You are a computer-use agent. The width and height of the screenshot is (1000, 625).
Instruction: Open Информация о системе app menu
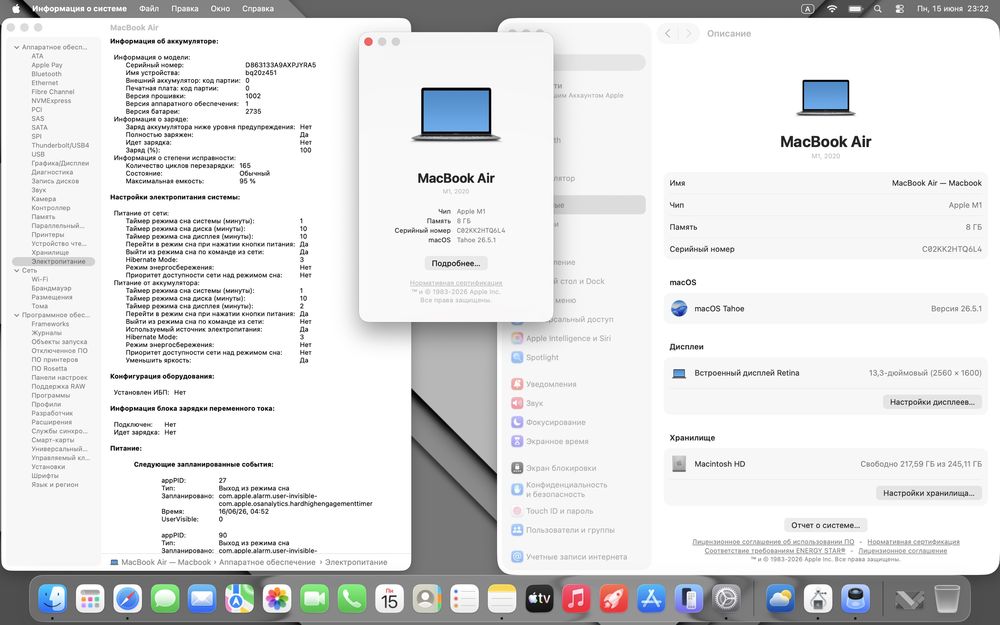tap(79, 8)
